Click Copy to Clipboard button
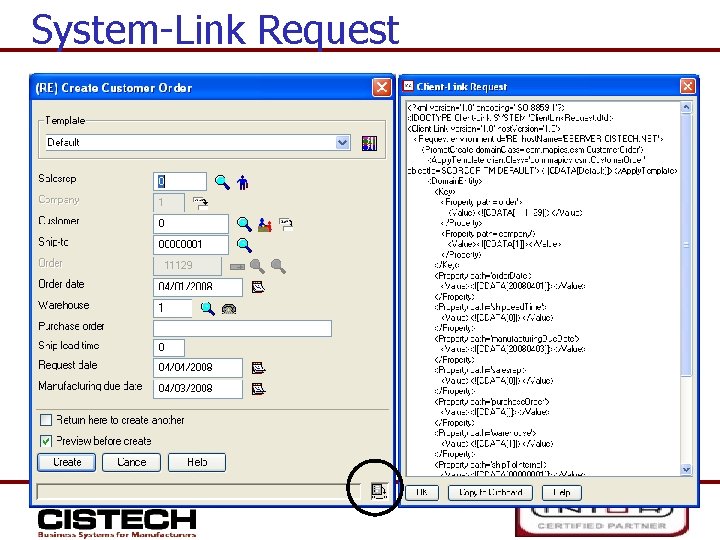The image size is (720, 540). click(x=490, y=492)
